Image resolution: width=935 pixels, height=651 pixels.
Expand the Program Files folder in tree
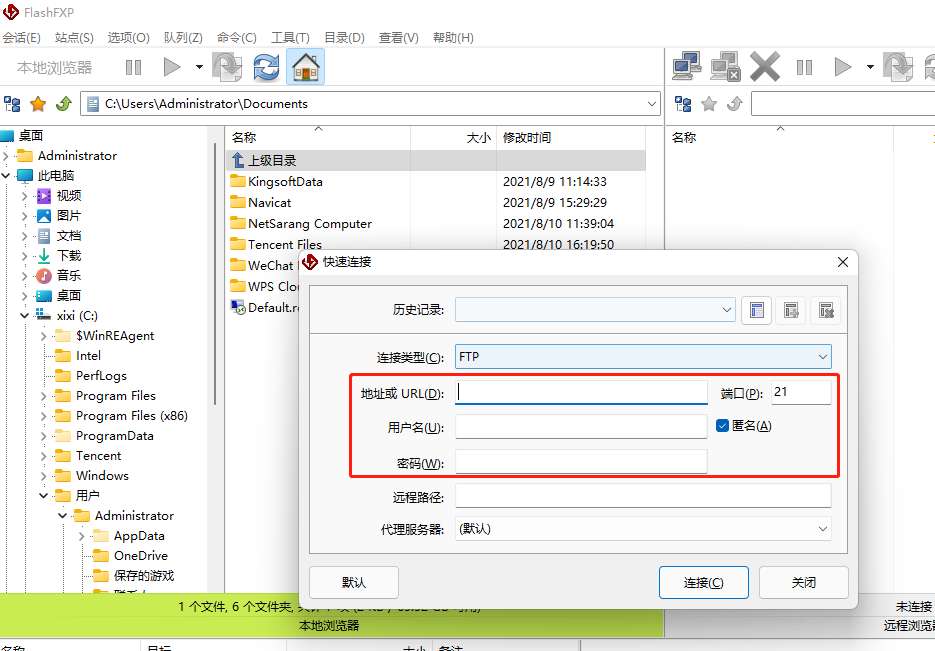click(45, 396)
